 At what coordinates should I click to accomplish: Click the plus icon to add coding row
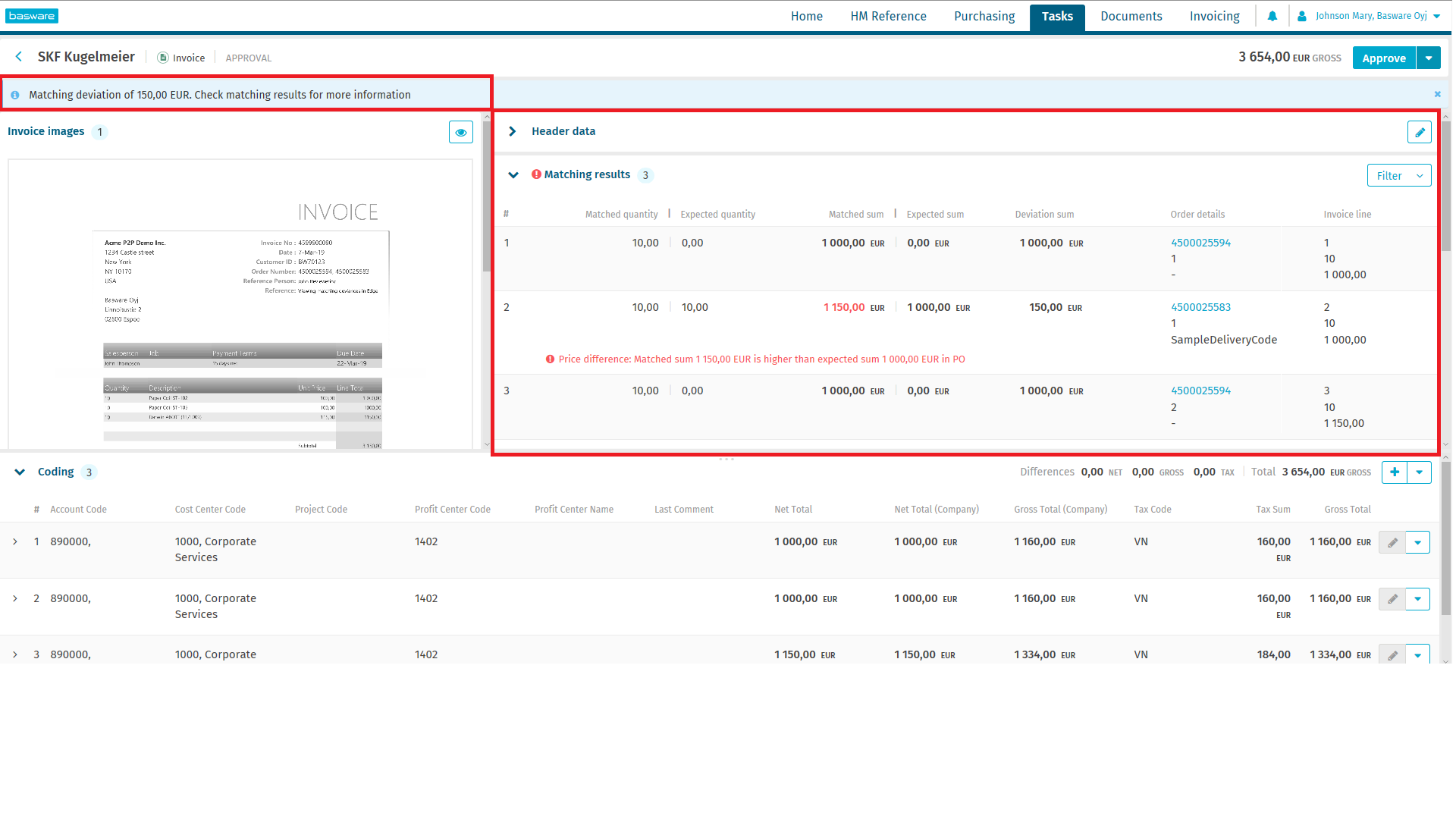(x=1394, y=472)
